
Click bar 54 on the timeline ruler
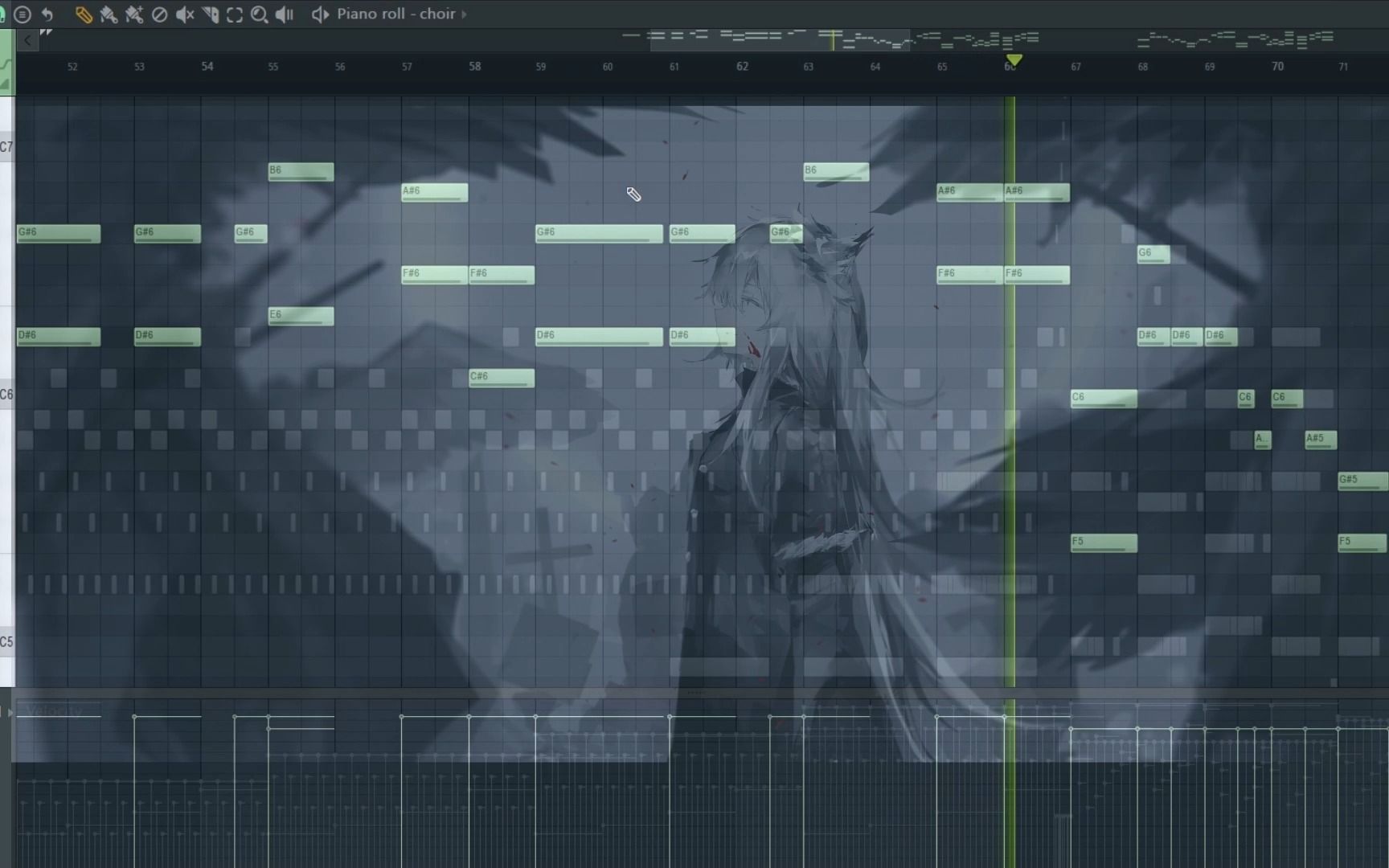[207, 67]
